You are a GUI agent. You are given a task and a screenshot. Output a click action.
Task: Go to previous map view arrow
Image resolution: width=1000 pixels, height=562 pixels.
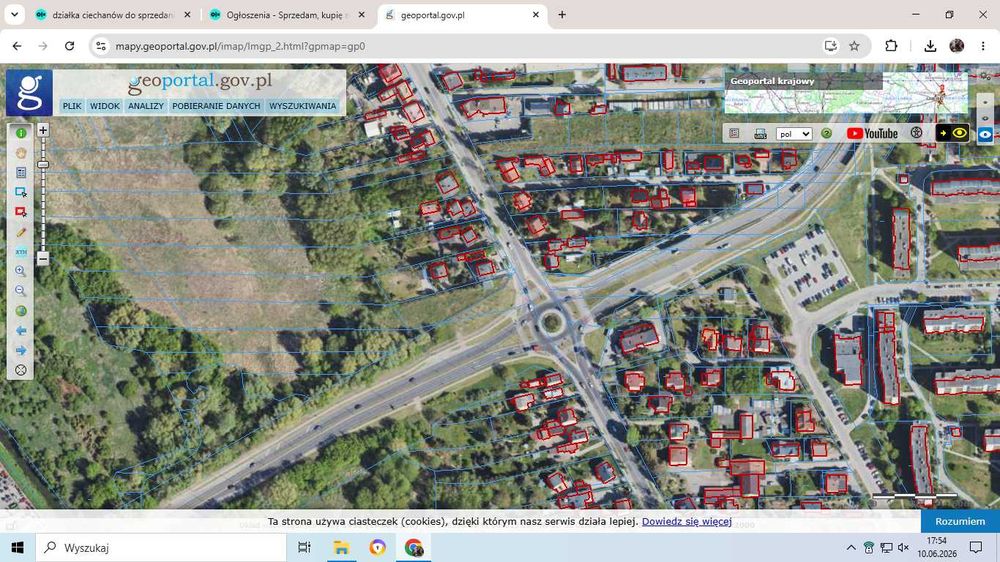[21, 330]
